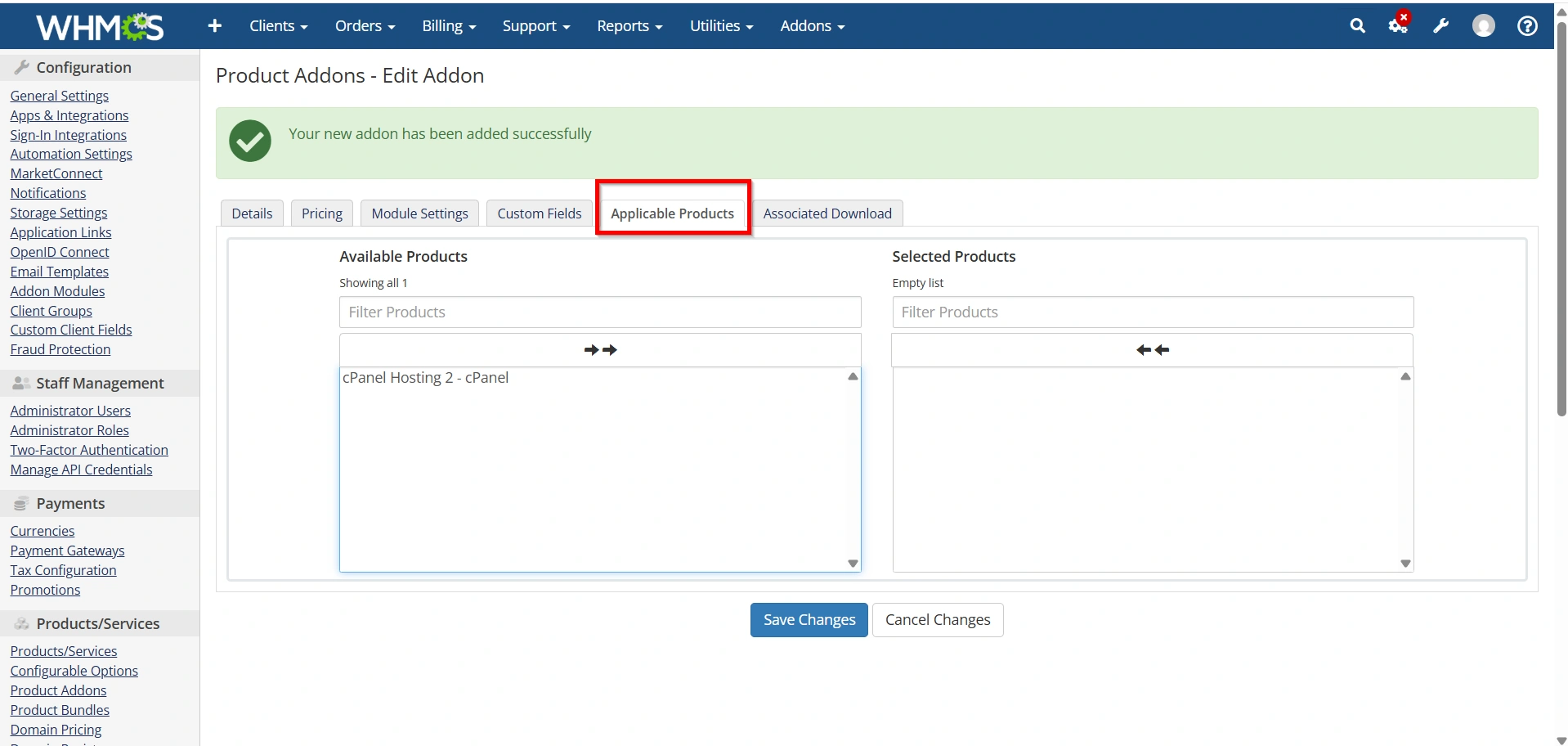Click the Save Changes button

tap(809, 620)
